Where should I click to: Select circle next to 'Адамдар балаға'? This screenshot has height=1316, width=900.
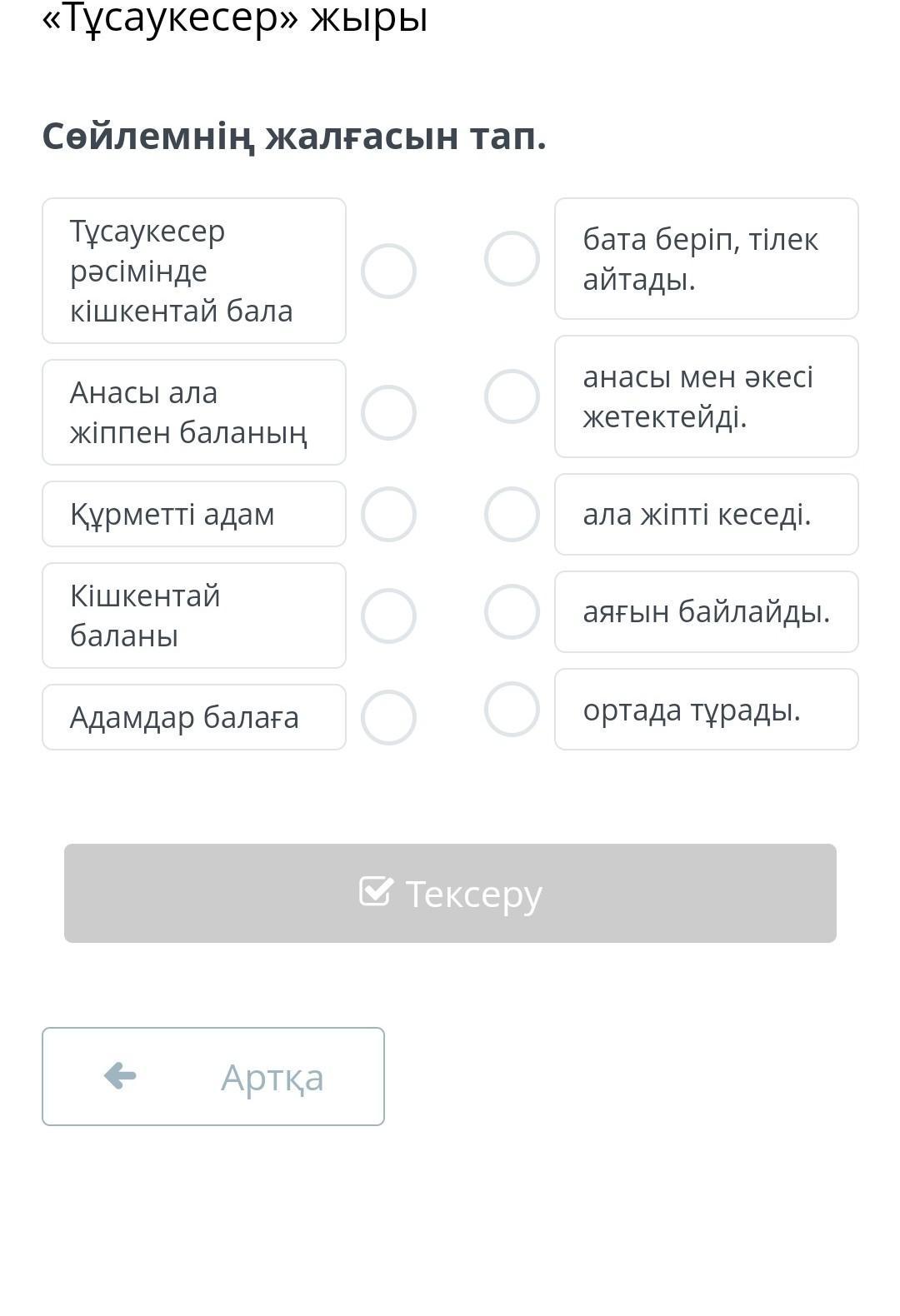pos(388,717)
